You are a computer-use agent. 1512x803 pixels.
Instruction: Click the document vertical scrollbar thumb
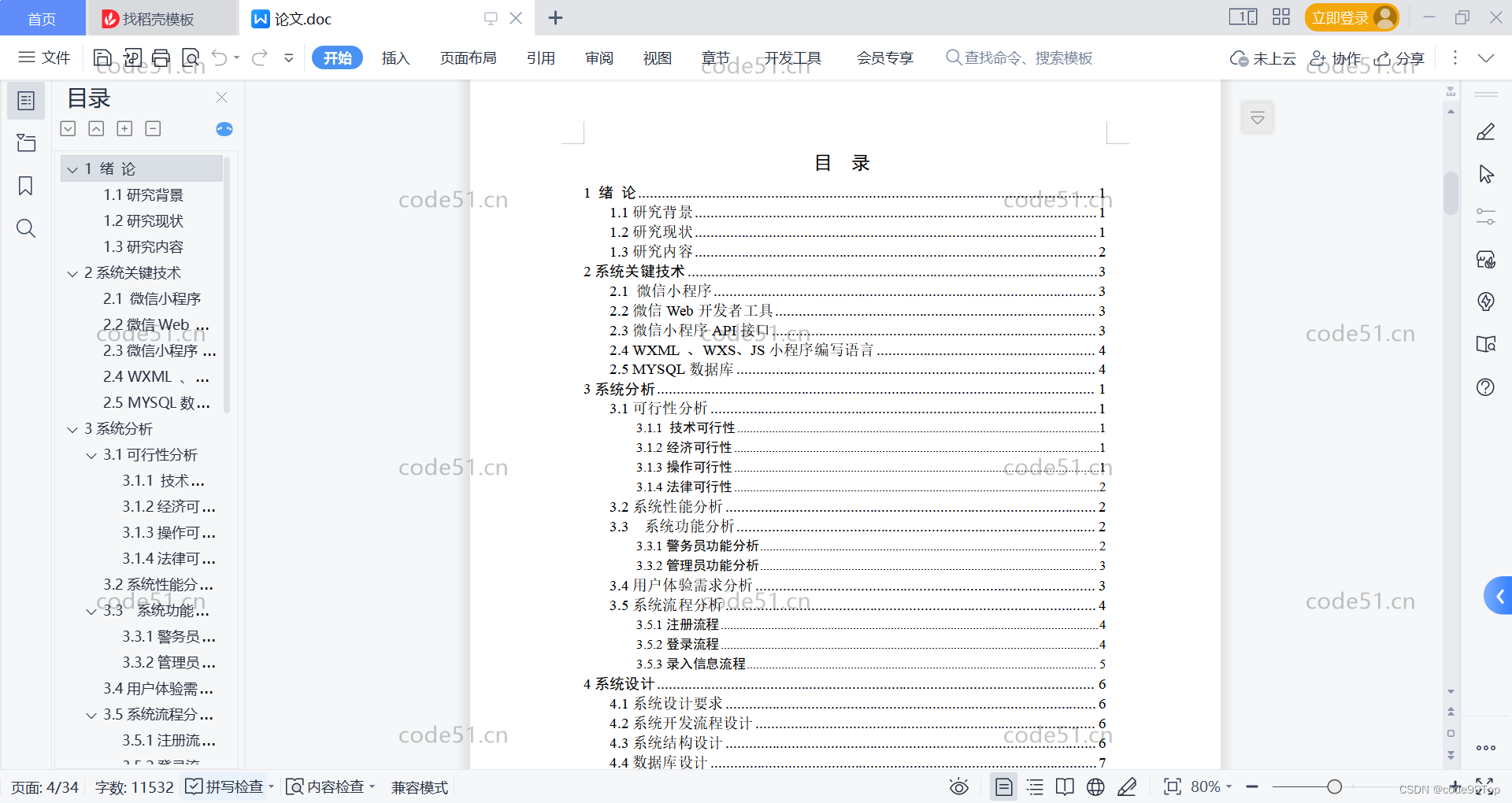click(1451, 192)
